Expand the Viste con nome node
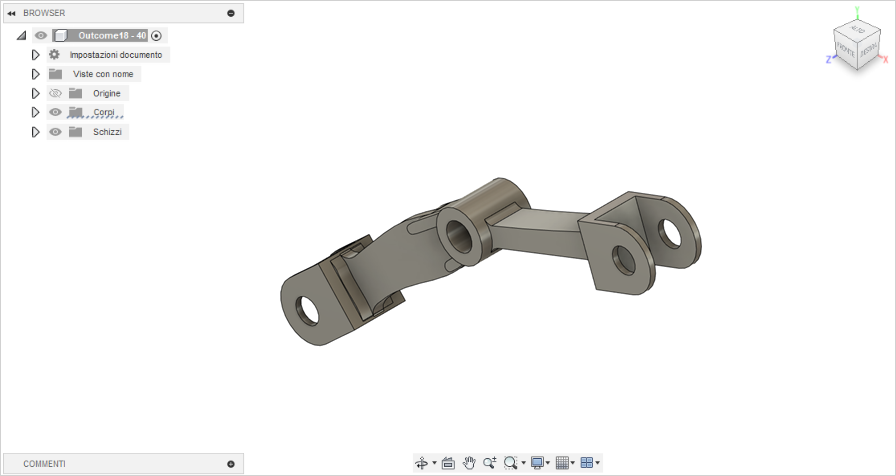 (35, 74)
